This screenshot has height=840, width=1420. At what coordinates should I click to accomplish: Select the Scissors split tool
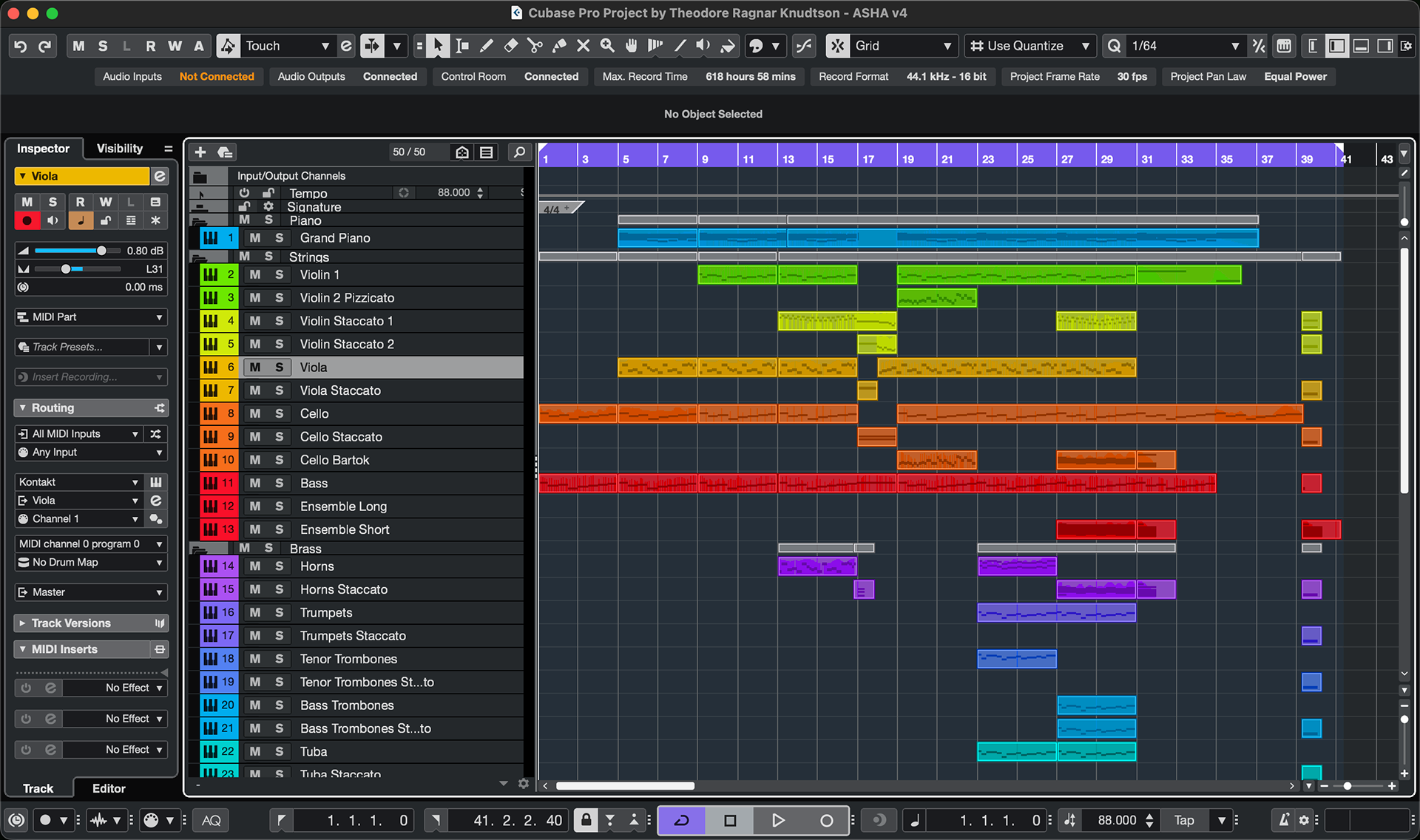click(535, 46)
